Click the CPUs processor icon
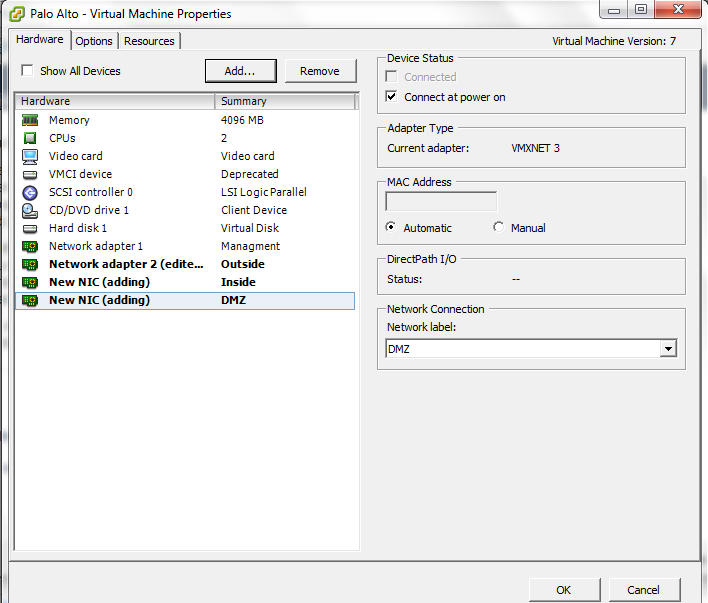This screenshot has width=708, height=603. coord(30,138)
